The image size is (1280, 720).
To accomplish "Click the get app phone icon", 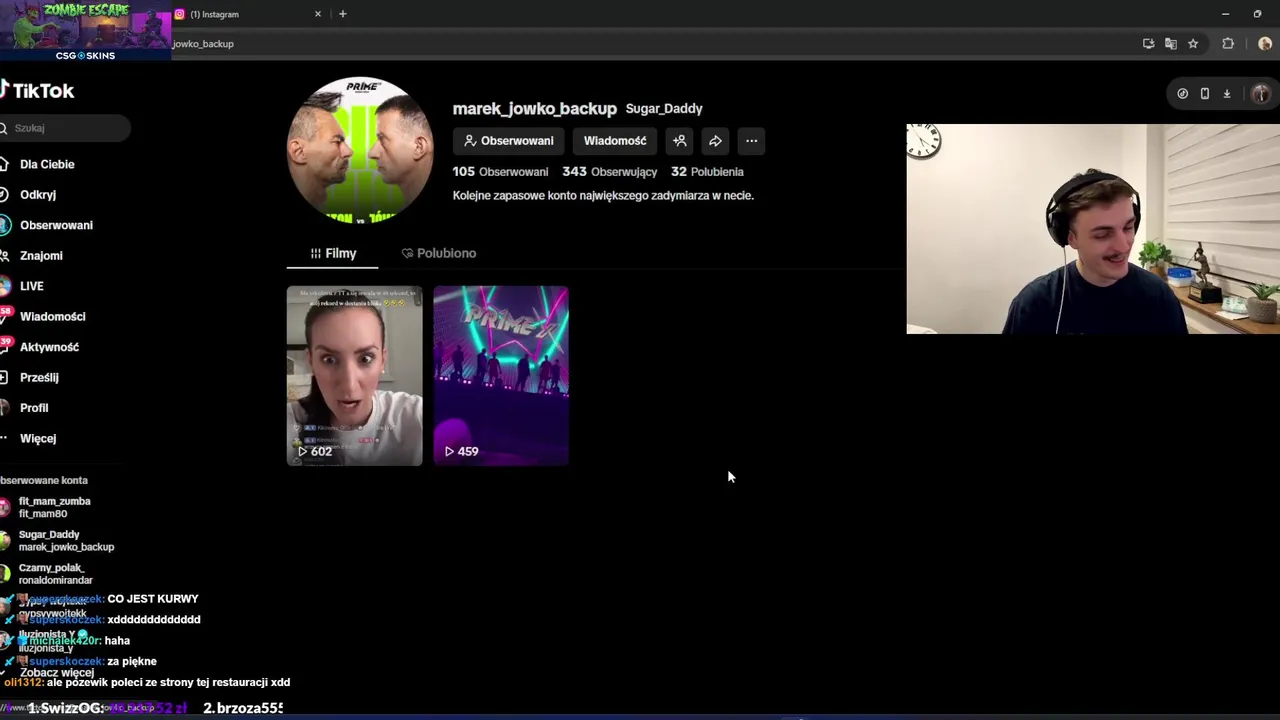I will 1205,94.
